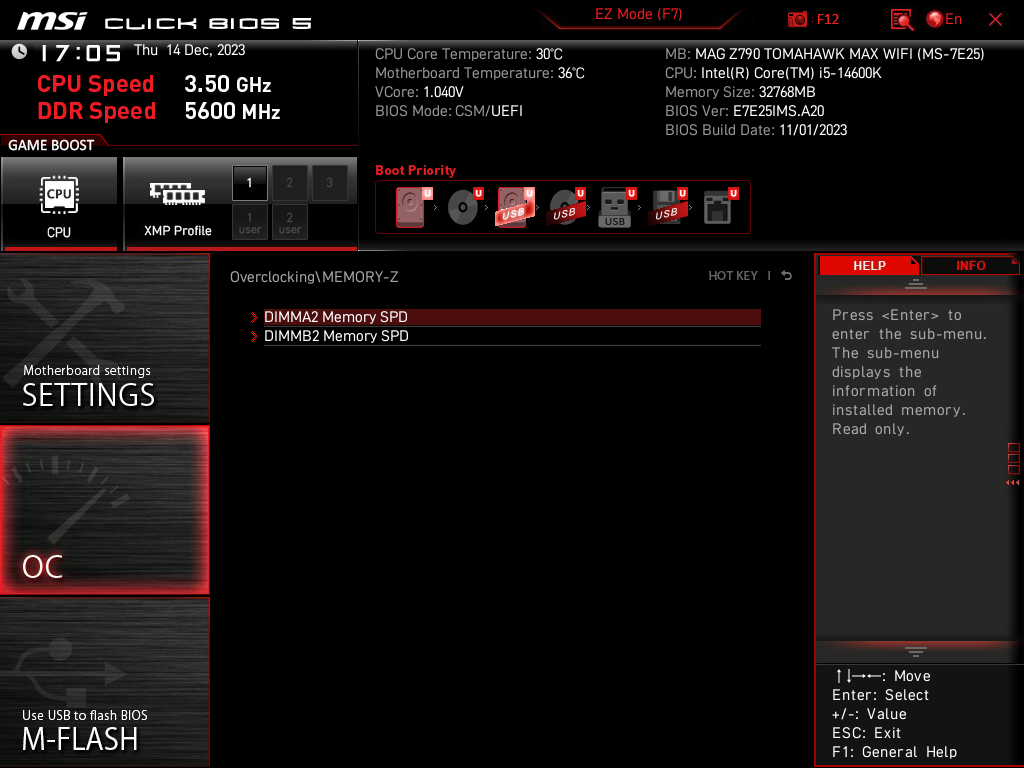
Task: Open the BIOS search magnifier icon
Action: 902,20
